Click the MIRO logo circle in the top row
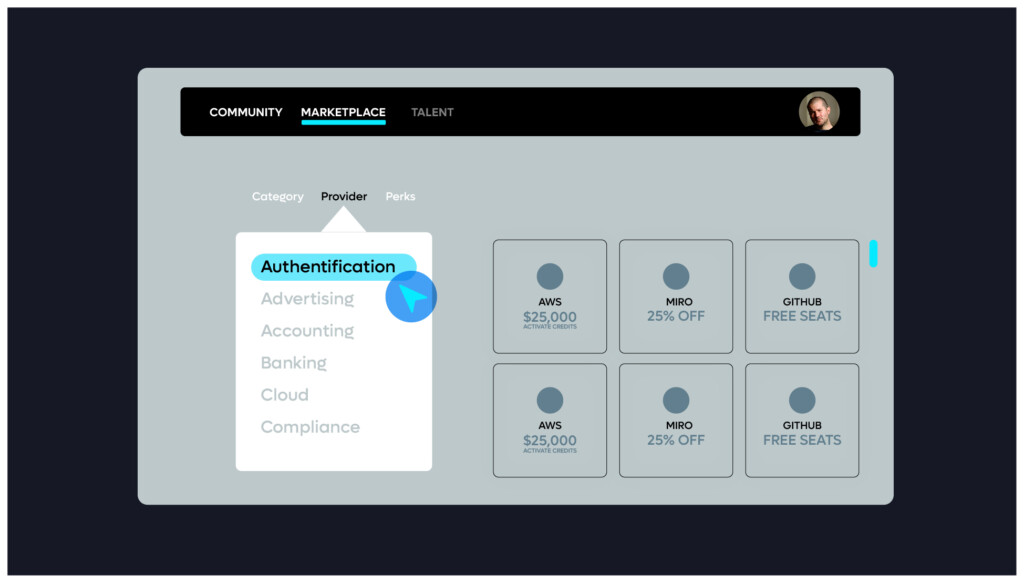This screenshot has width=1024, height=583. (x=676, y=277)
